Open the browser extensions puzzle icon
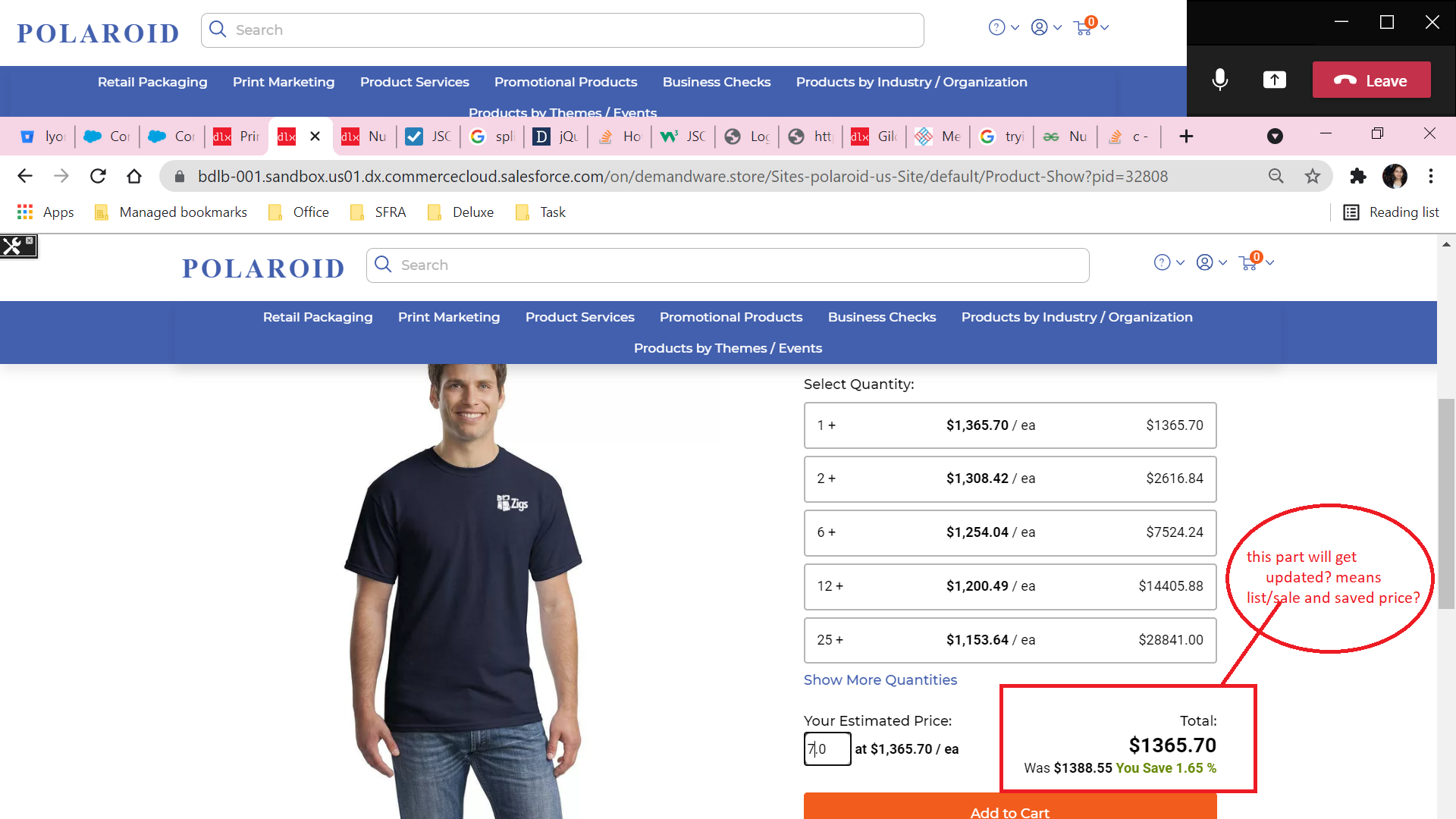Image resolution: width=1456 pixels, height=819 pixels. pos(1357,177)
